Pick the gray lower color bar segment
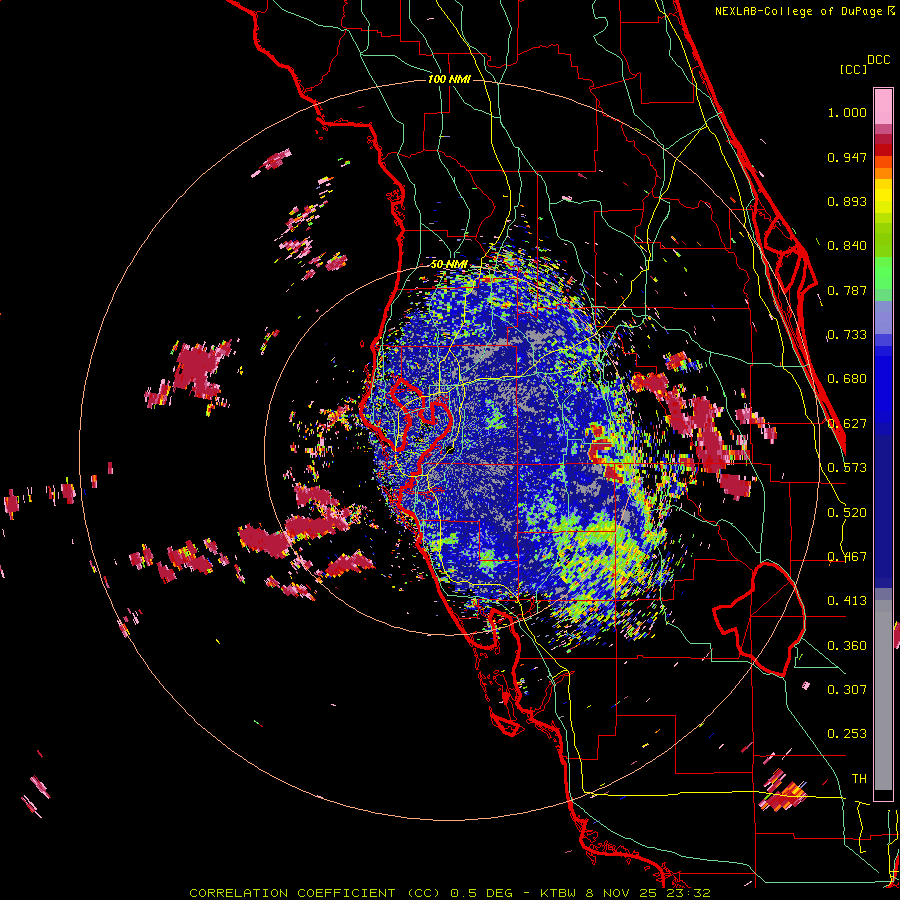The image size is (900, 900). tap(883, 695)
